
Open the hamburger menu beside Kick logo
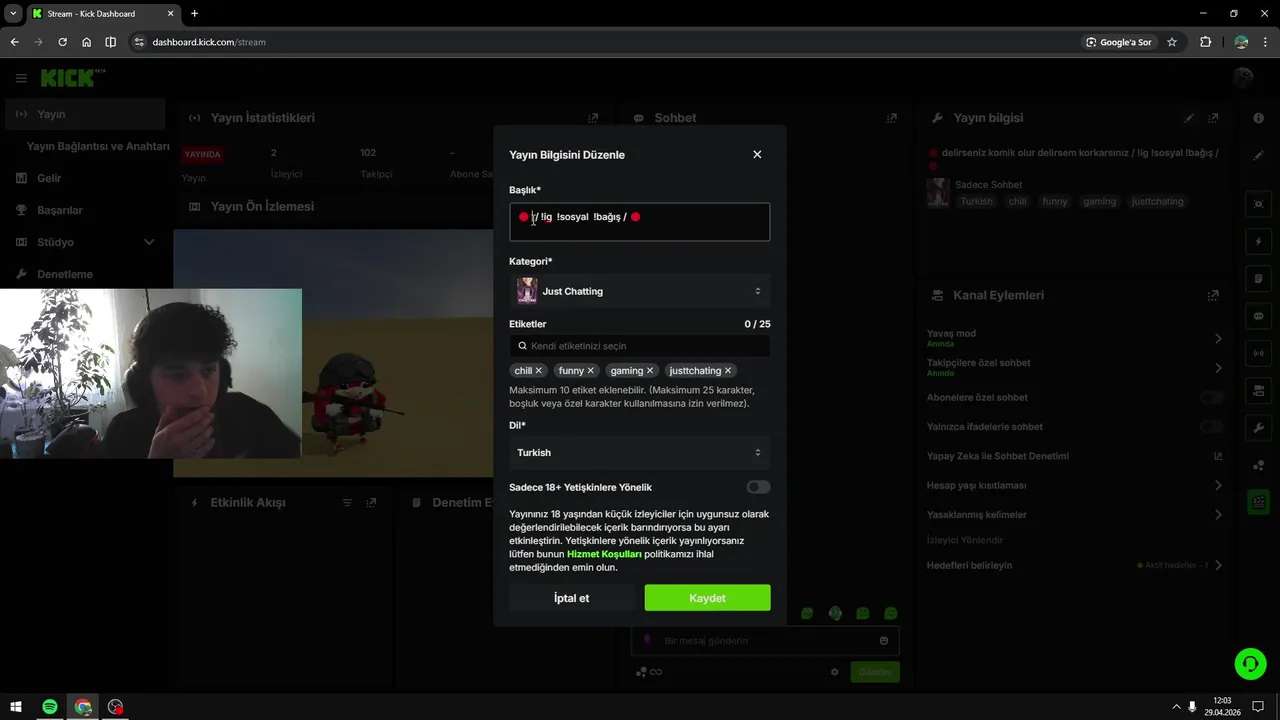click(x=21, y=78)
